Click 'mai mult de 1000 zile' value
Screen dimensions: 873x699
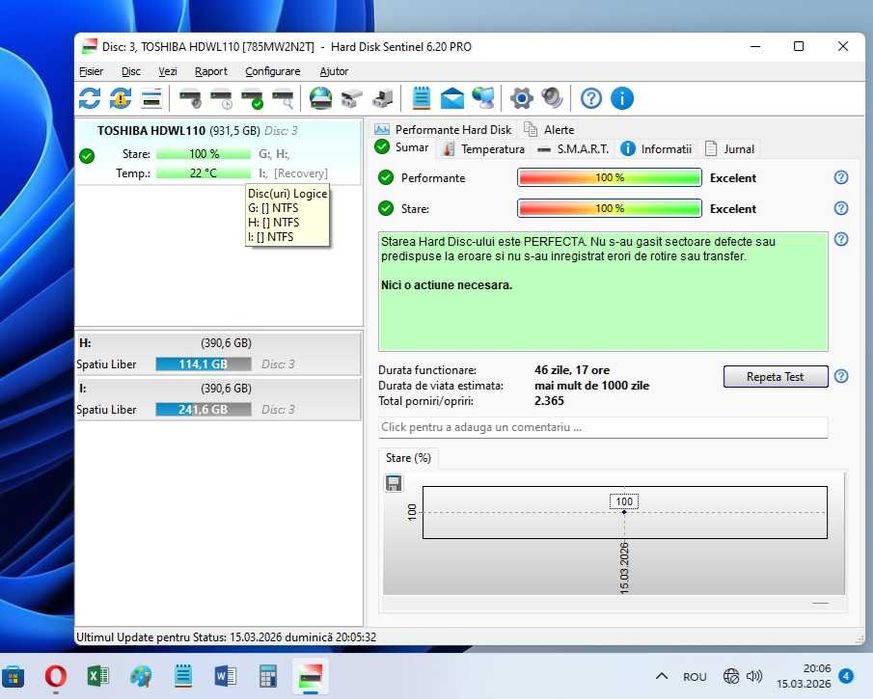tap(592, 385)
